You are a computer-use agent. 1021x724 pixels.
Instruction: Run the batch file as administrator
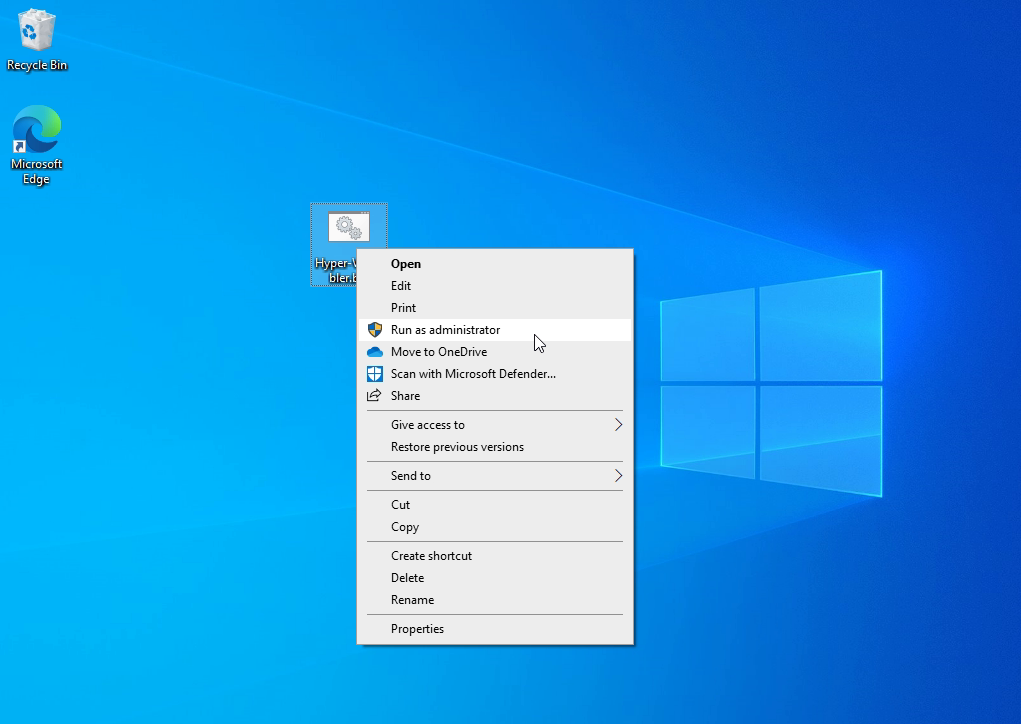(x=495, y=330)
